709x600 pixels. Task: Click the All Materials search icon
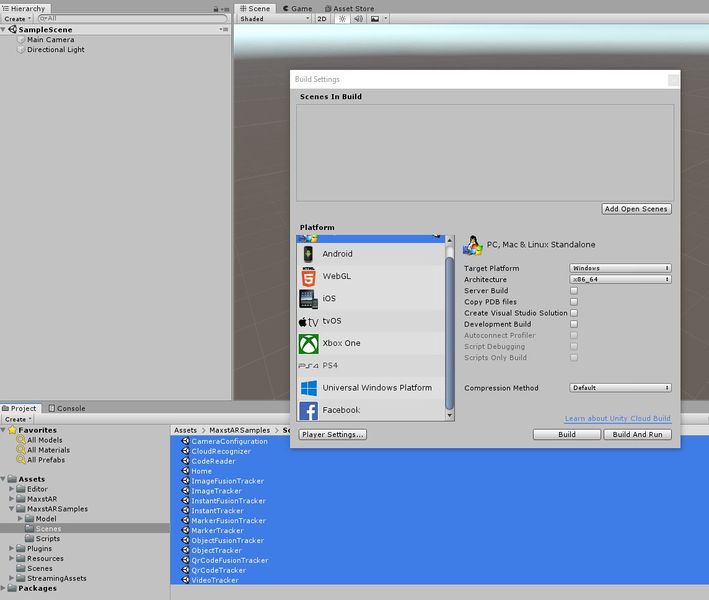(20, 450)
